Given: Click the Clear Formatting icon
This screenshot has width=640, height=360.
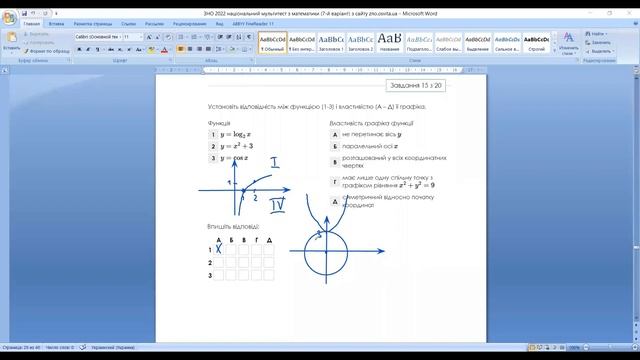Looking at the screenshot, I should [x=168, y=37].
